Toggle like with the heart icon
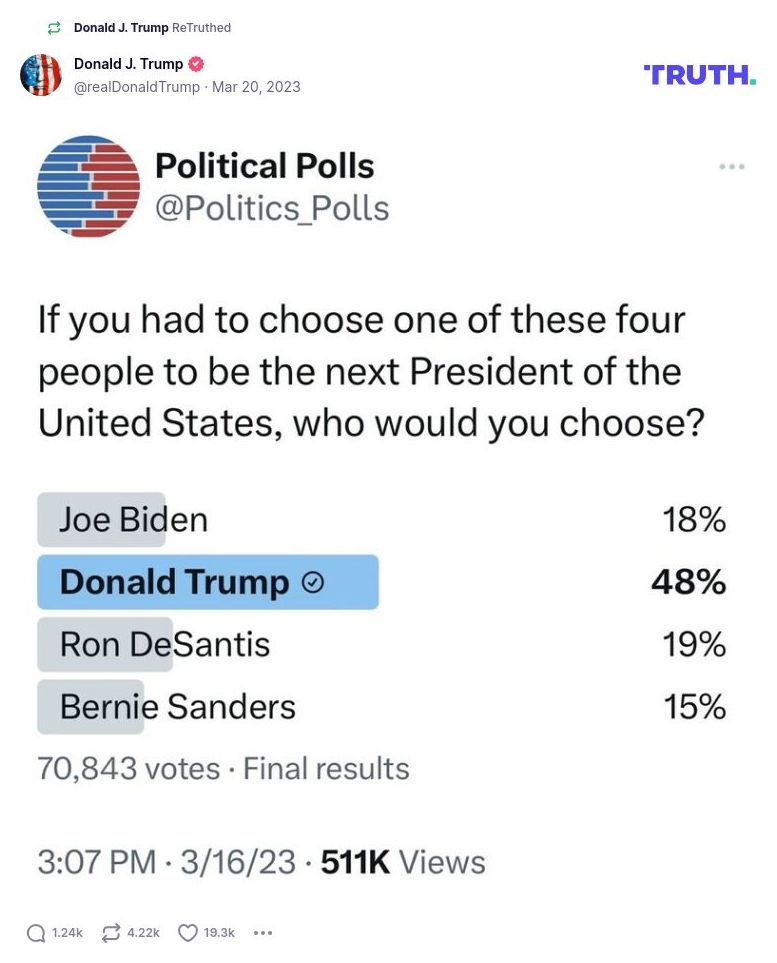The width and height of the screenshot is (777, 963). [x=186, y=932]
